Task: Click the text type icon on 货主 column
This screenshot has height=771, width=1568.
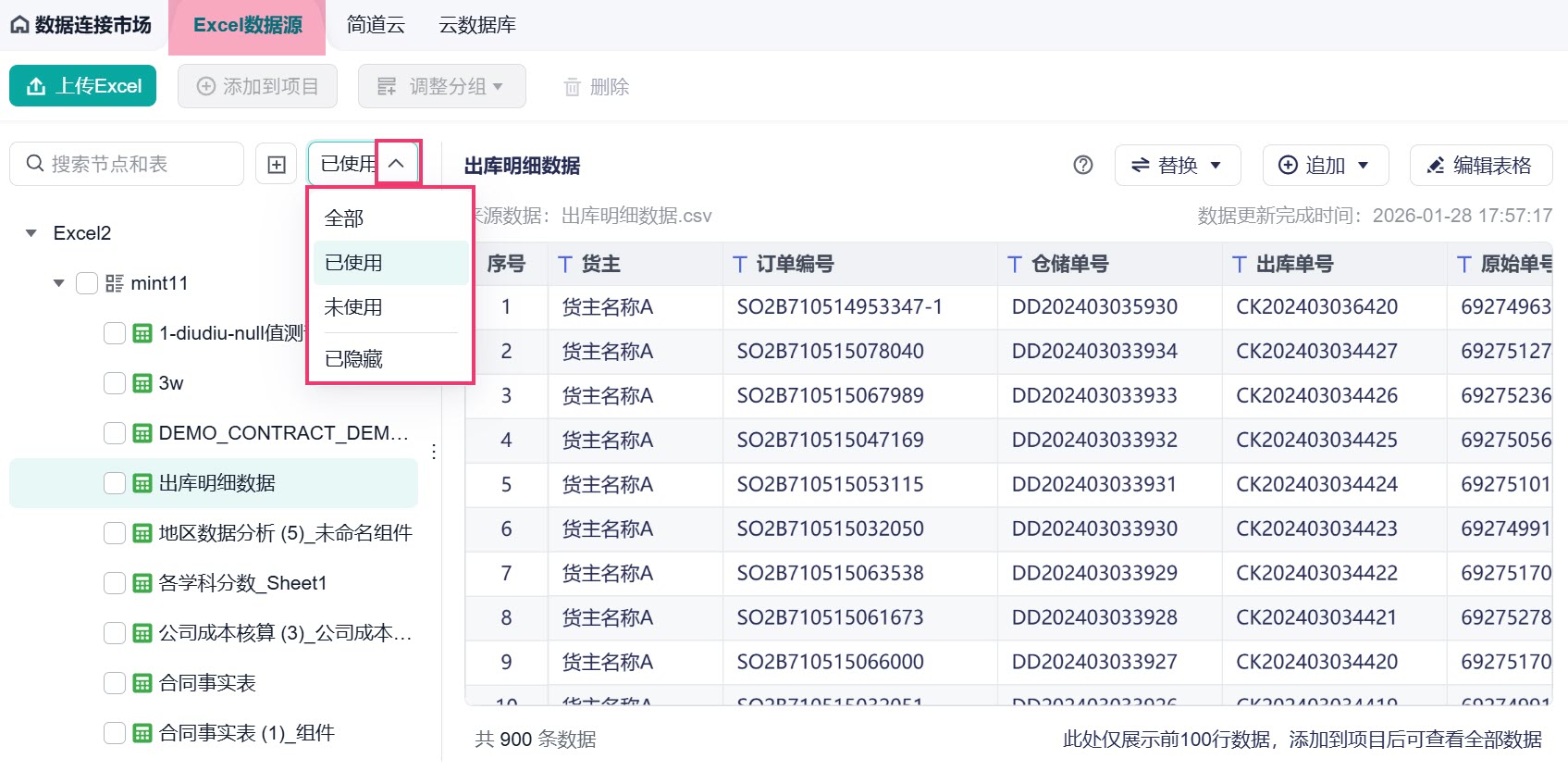Action: 565,265
